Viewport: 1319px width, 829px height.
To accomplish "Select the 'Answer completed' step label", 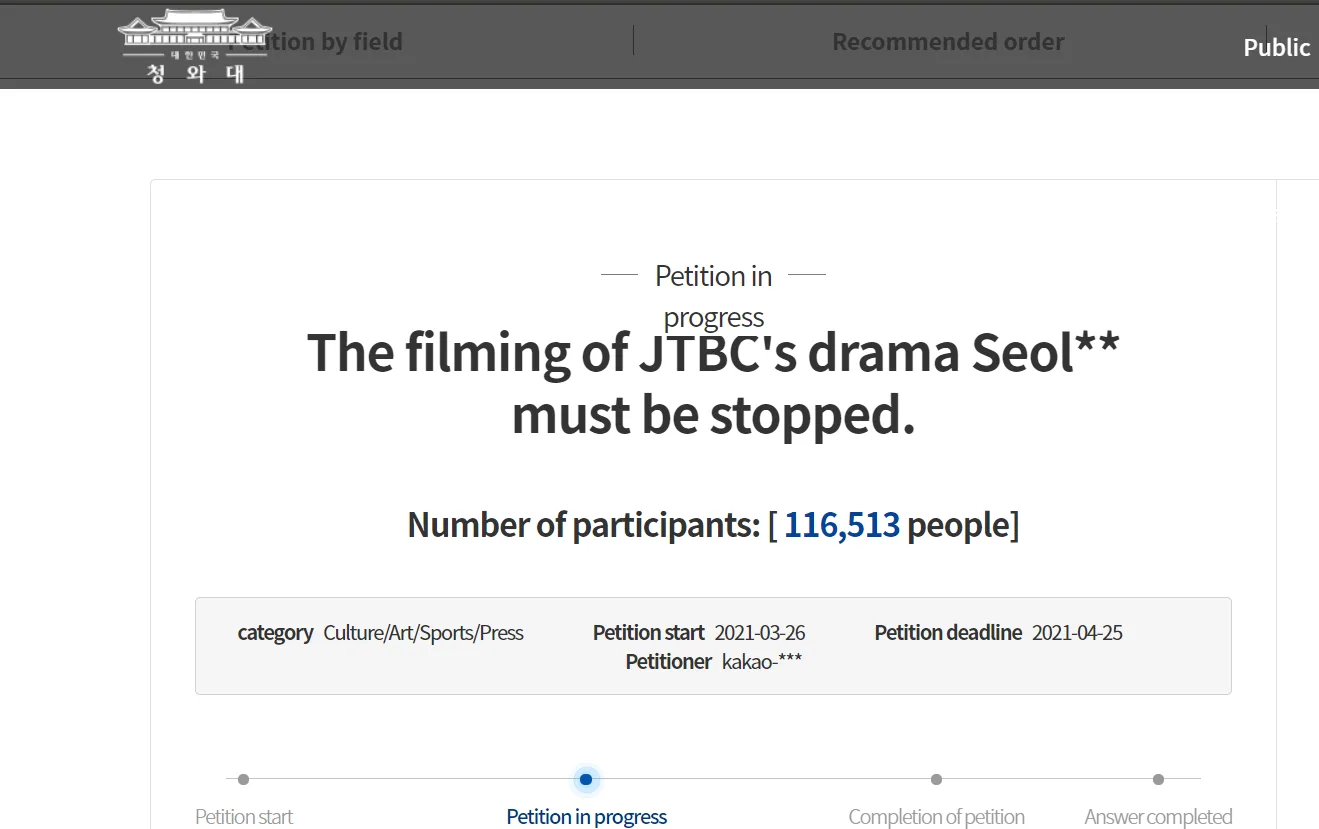I will (x=1158, y=816).
